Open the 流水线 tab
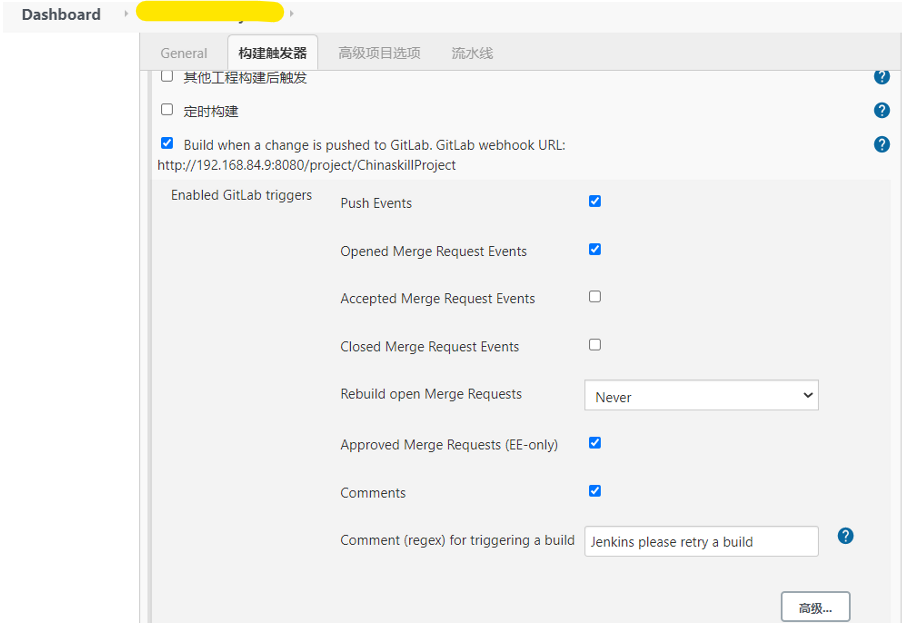 point(472,53)
